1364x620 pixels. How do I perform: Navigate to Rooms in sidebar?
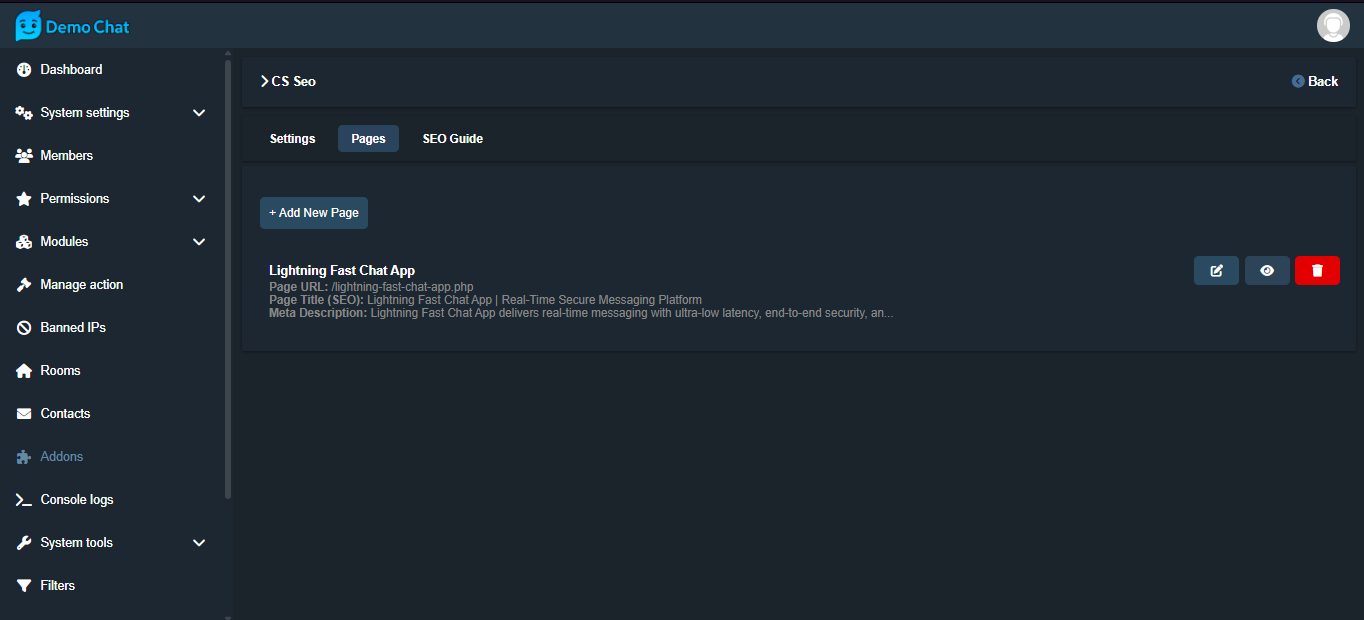[x=60, y=371]
